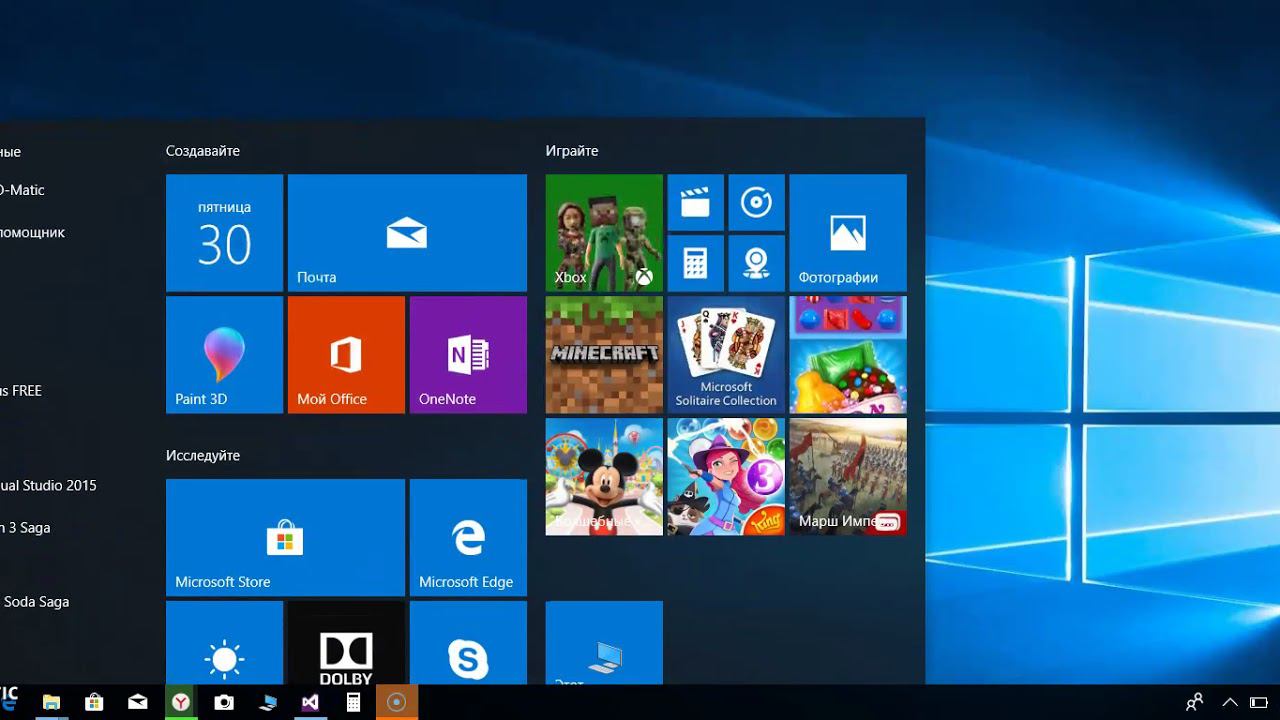Open the Dolby tile

pos(346,643)
